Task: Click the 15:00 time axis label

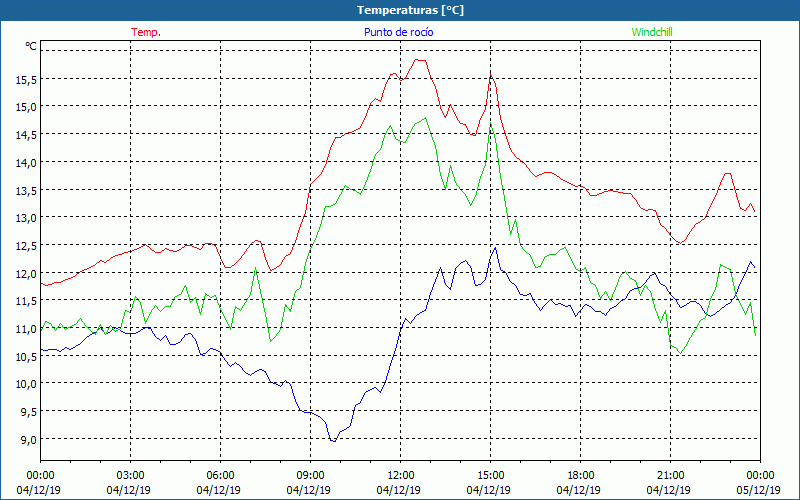Action: click(490, 476)
